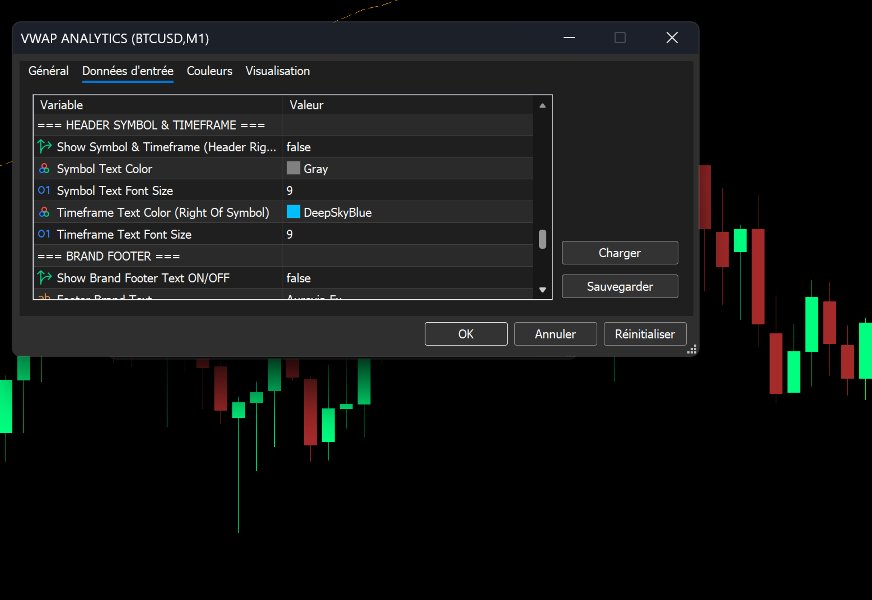The width and height of the screenshot is (872, 600).
Task: Open the Visualisation tab
Action: click(278, 71)
